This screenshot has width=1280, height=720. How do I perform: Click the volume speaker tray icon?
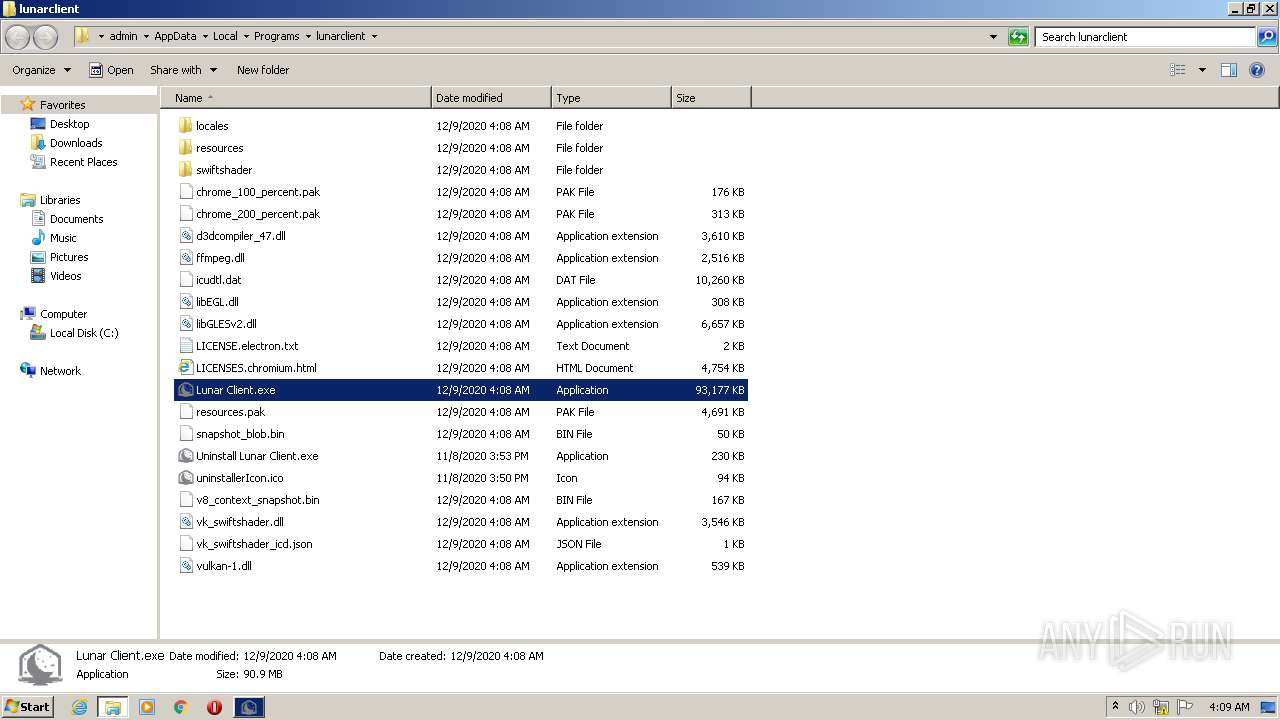(1137, 707)
